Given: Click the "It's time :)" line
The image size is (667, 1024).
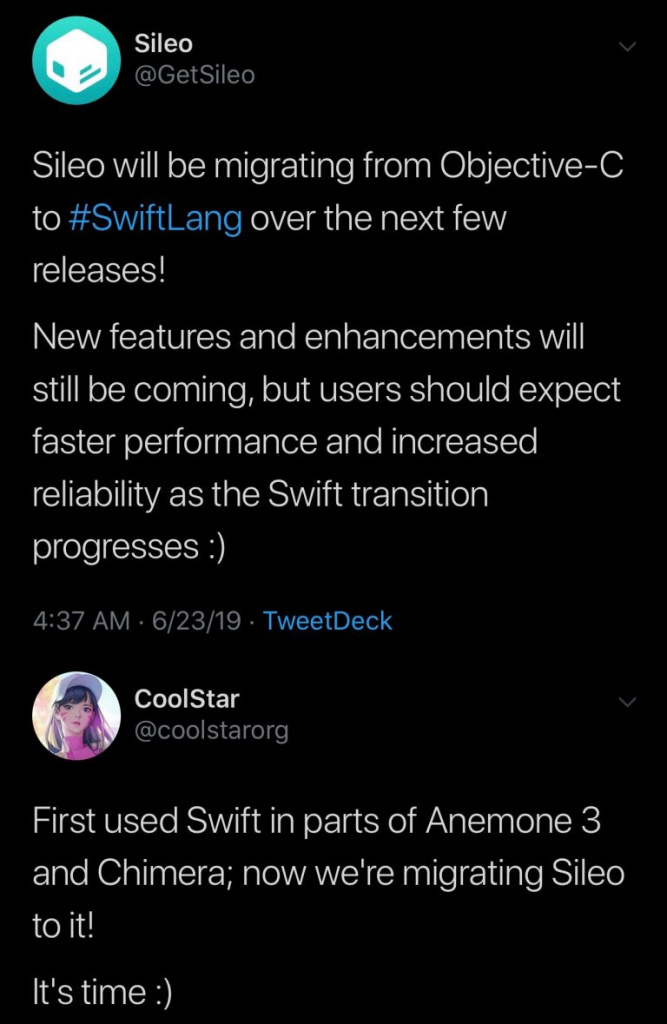Looking at the screenshot, I should coord(102,993).
